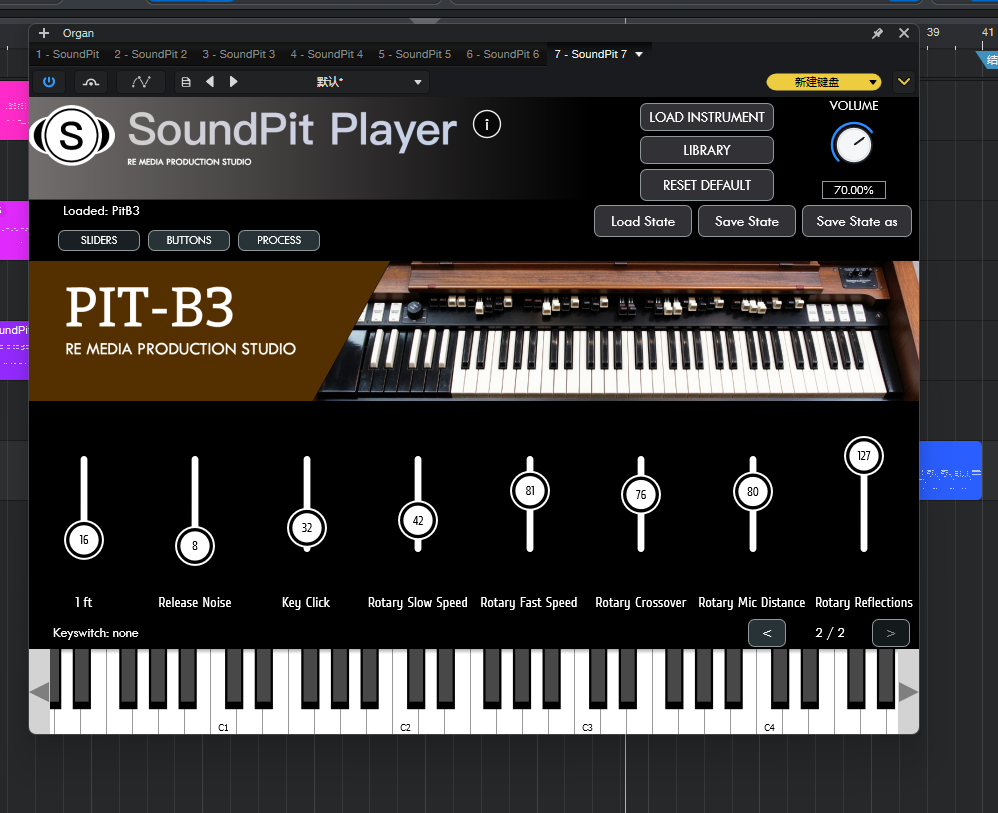Open the automation curve icon
This screenshot has width=998, height=813.
(141, 82)
